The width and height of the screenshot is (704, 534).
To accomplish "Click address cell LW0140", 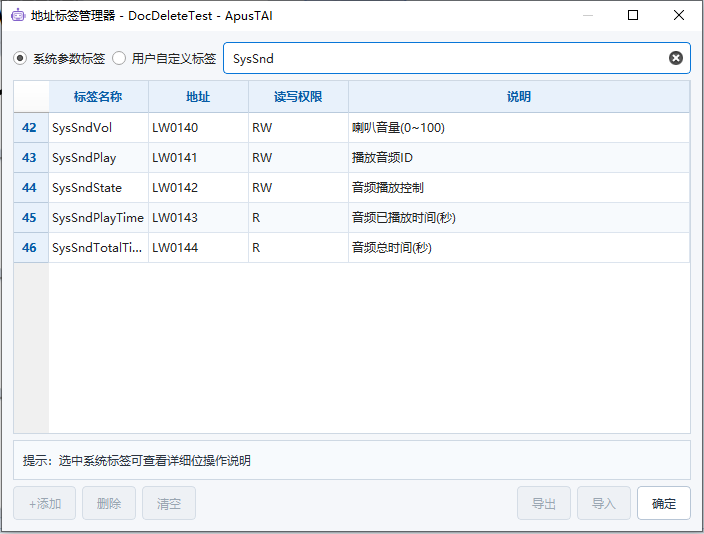I will pyautogui.click(x=198, y=128).
